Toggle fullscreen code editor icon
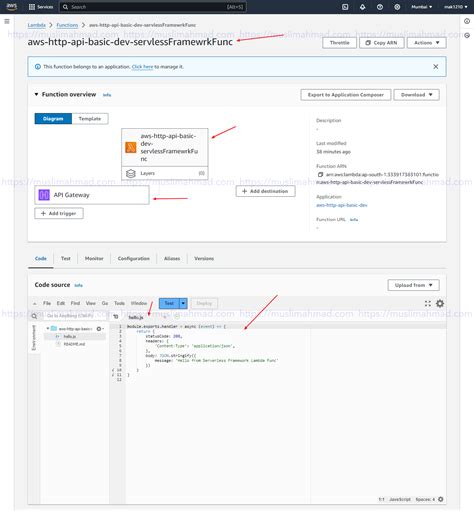This screenshot has height=511, width=474. pos(428,303)
